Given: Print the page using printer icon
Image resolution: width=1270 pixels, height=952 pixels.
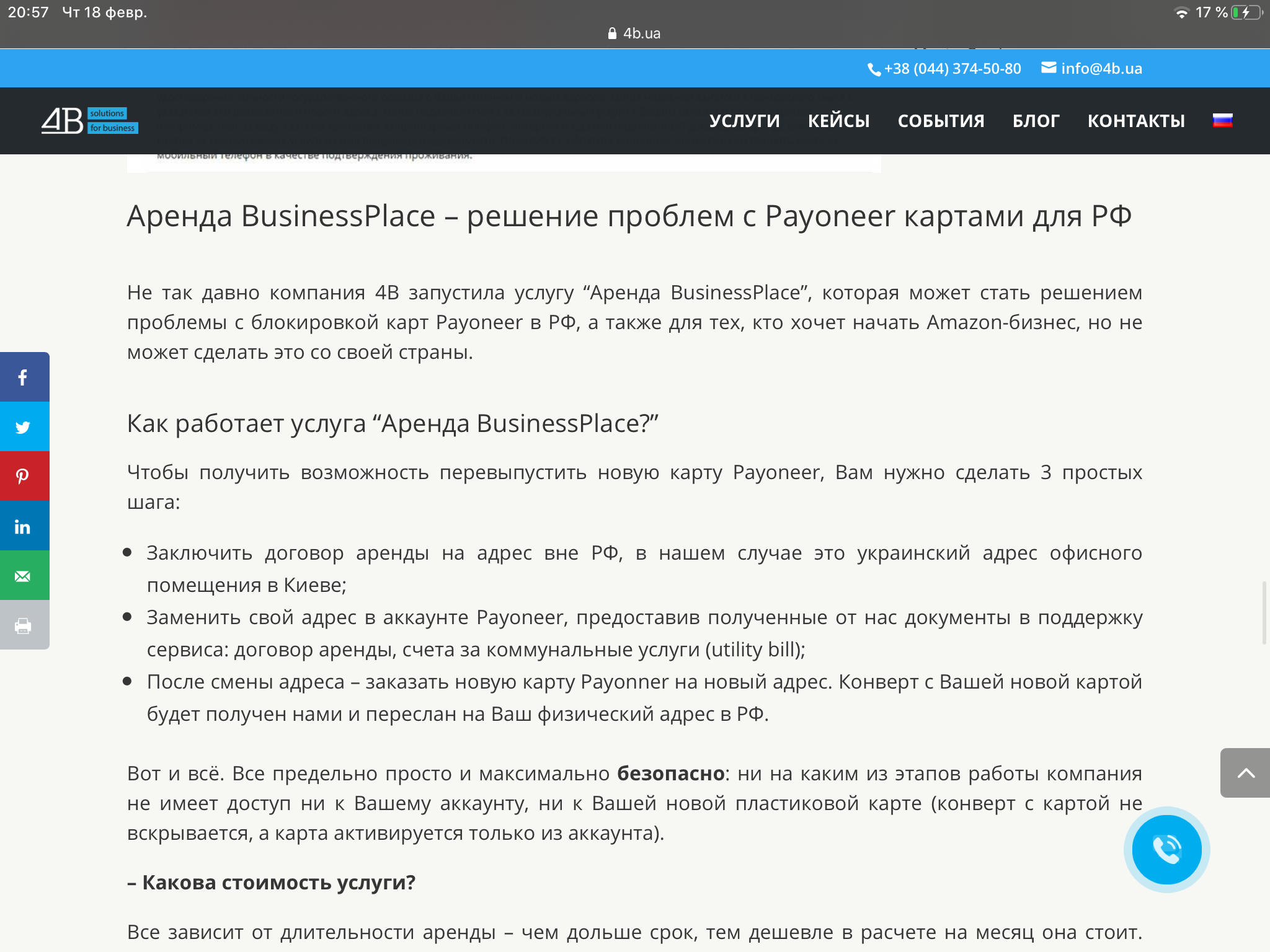Looking at the screenshot, I should (x=24, y=625).
